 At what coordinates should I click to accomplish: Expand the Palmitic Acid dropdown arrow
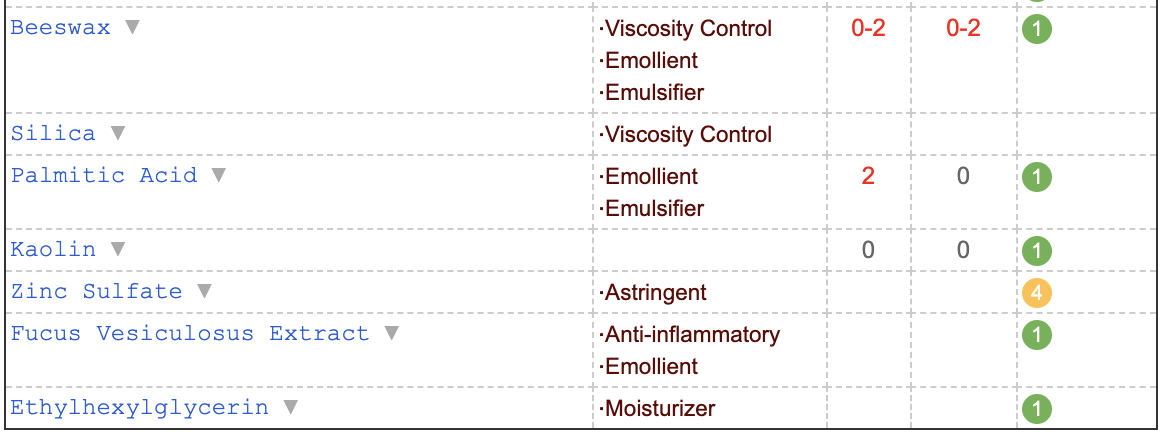pos(218,175)
